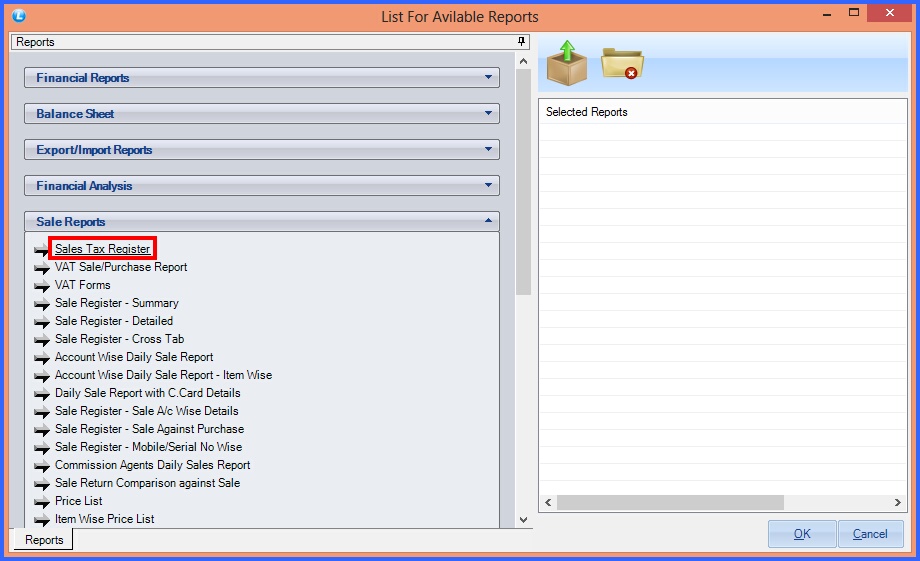Expand the Financial Analysis section
The width and height of the screenshot is (920, 561).
262,185
